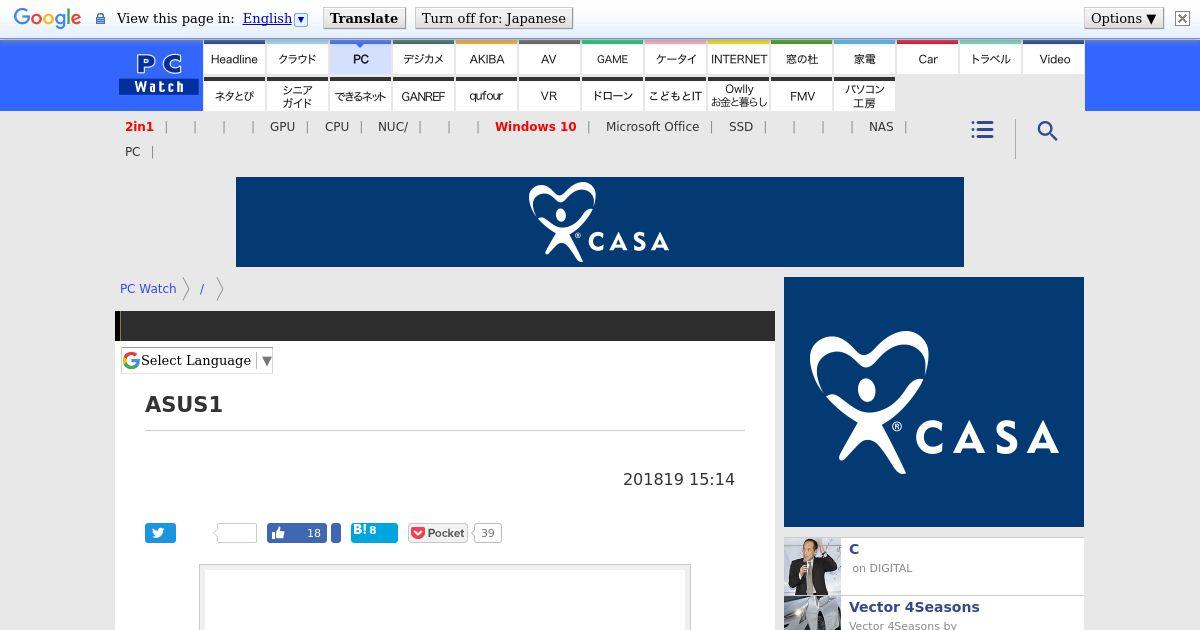Click the Google logo in translate bar
This screenshot has height=630, width=1200.
click(47, 18)
